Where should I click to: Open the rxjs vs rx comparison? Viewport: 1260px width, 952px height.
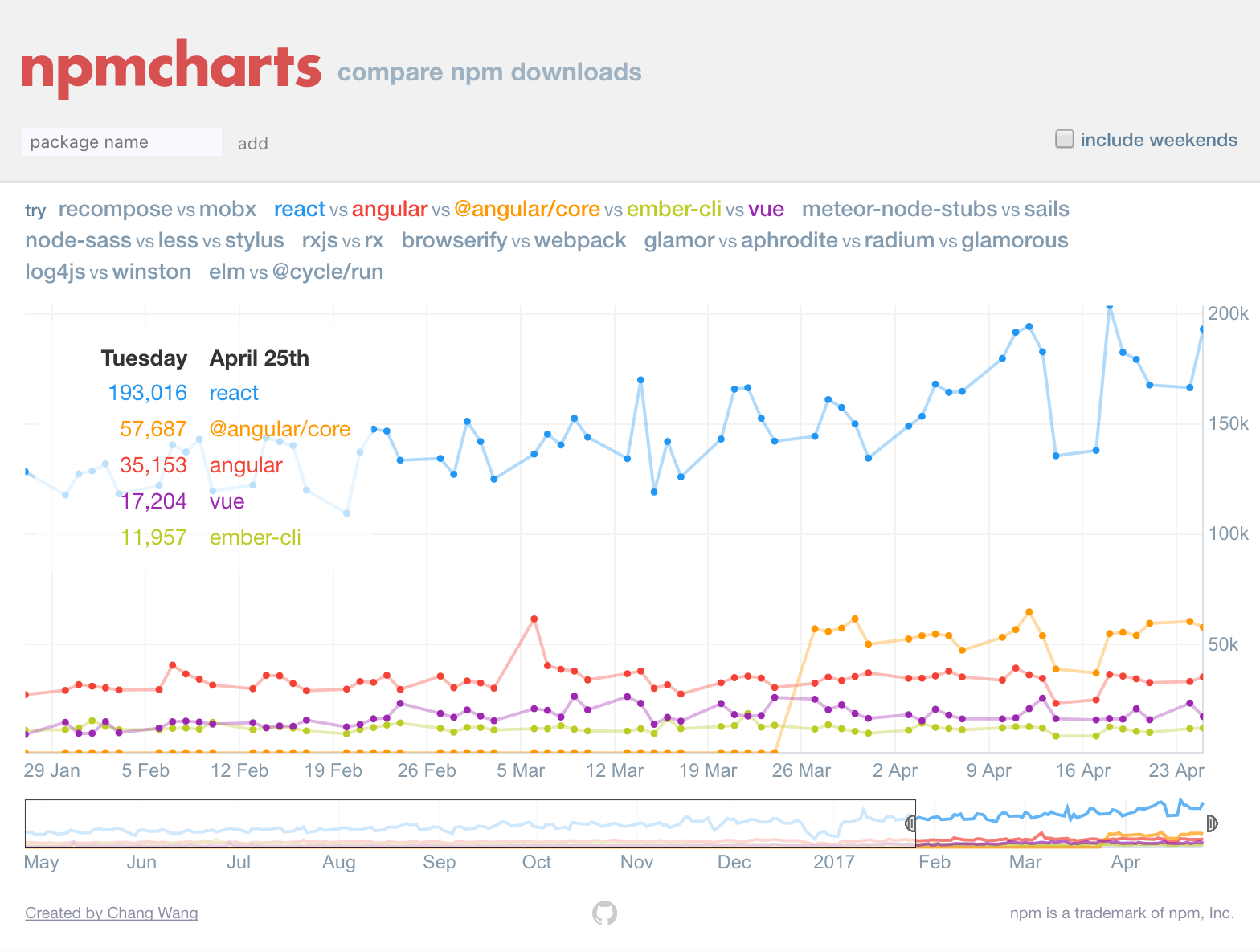click(x=343, y=240)
